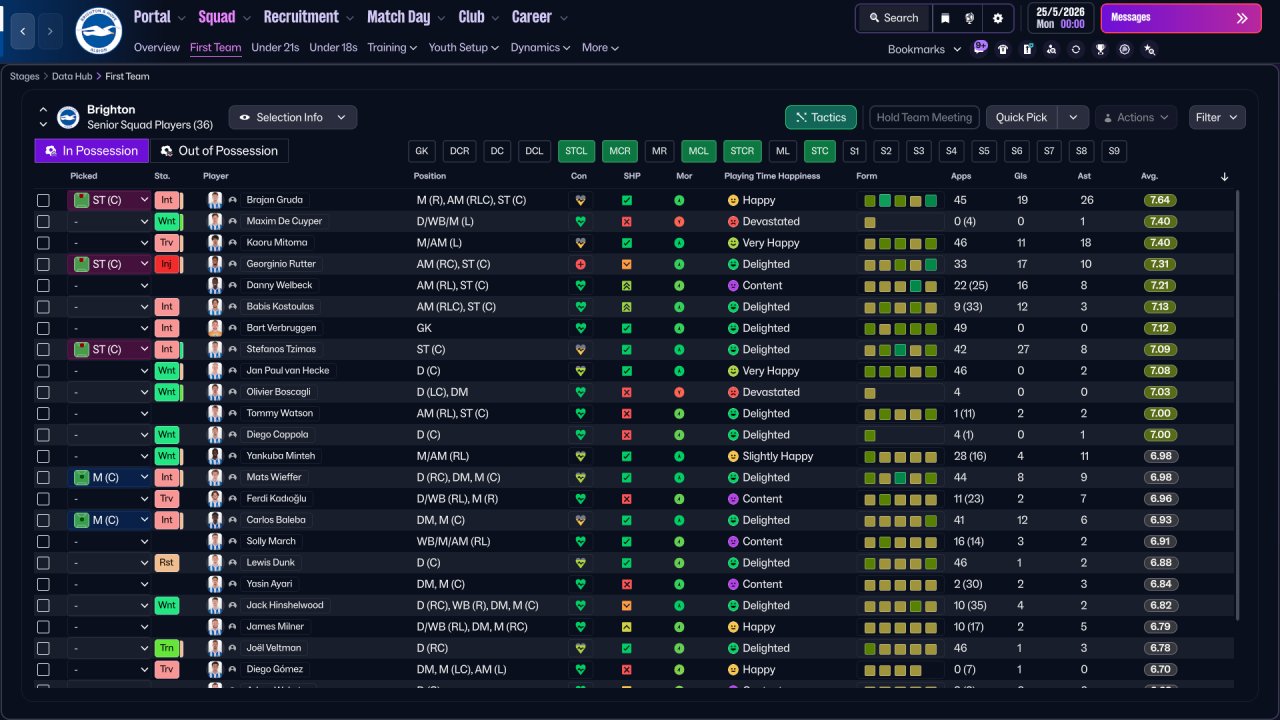Sort by the Avg. column header
Image resolution: width=1280 pixels, height=720 pixels.
[1150, 176]
